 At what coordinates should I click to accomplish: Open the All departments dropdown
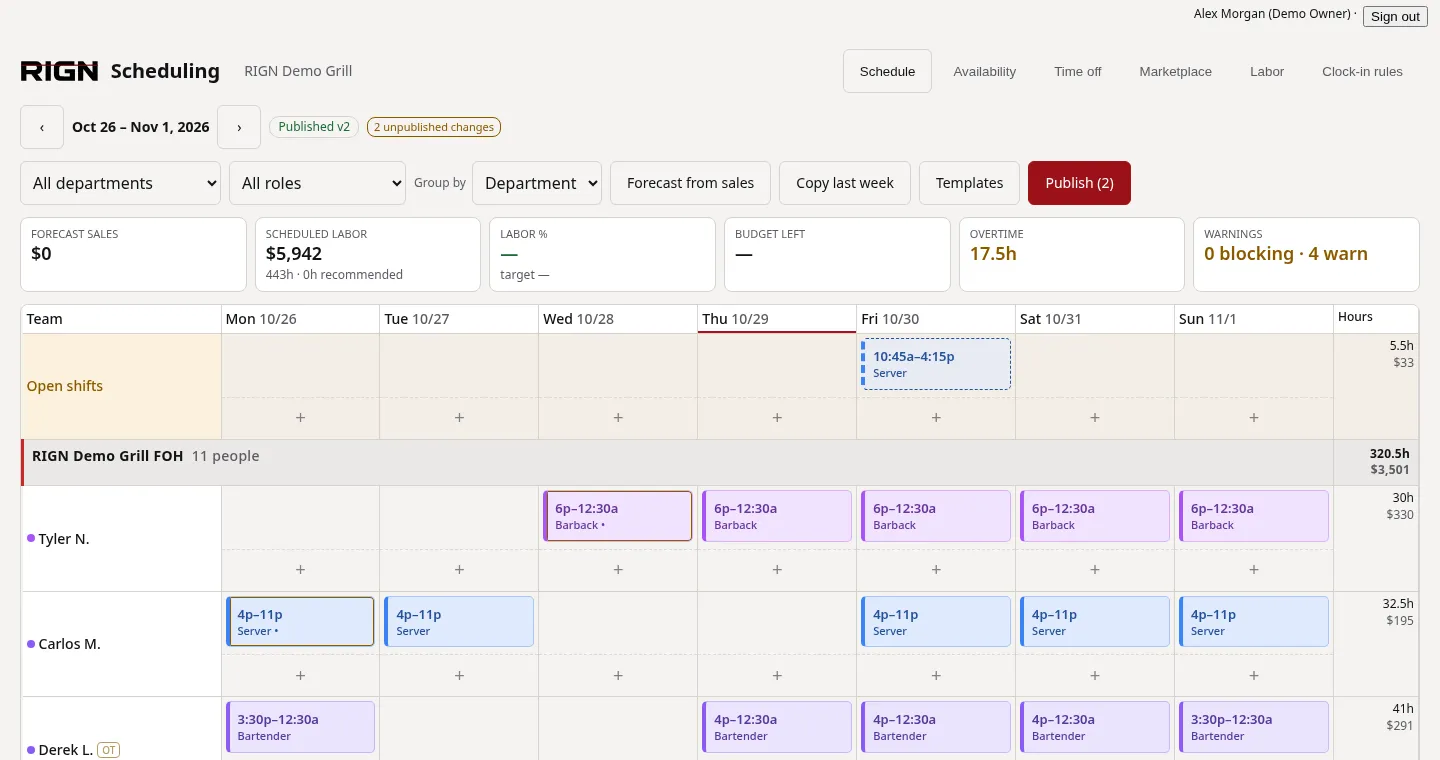click(x=121, y=183)
